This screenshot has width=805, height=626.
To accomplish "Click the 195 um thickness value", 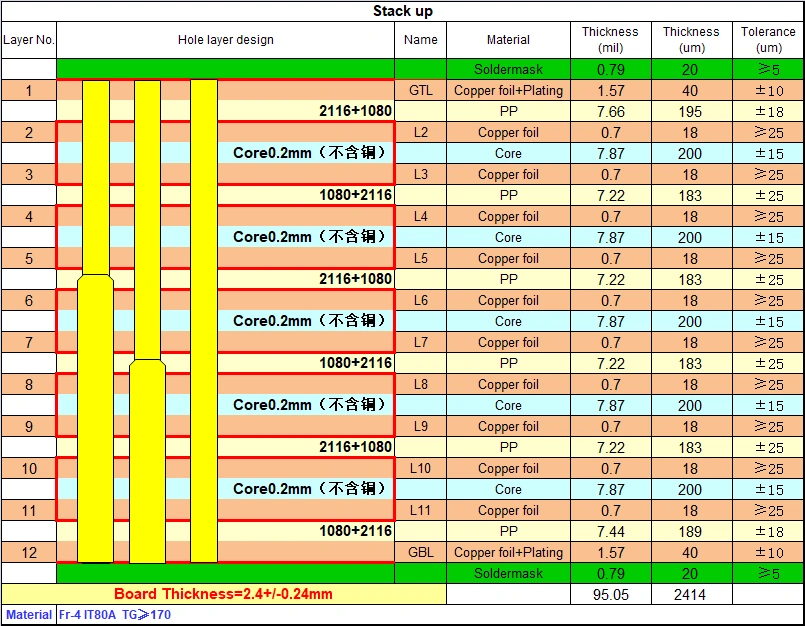I will tap(692, 111).
